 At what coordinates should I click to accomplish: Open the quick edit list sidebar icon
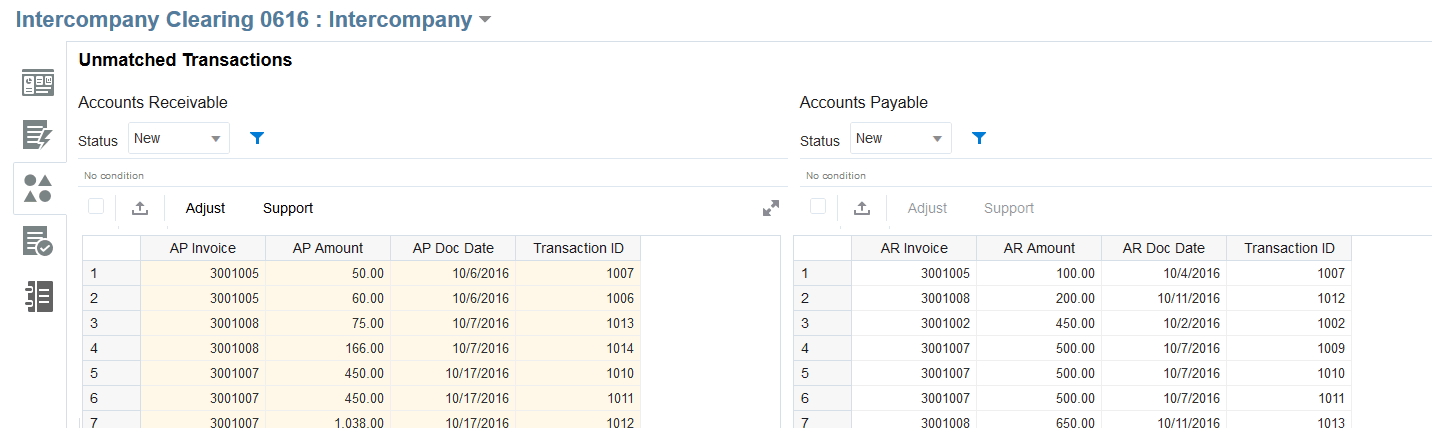pyautogui.click(x=38, y=135)
